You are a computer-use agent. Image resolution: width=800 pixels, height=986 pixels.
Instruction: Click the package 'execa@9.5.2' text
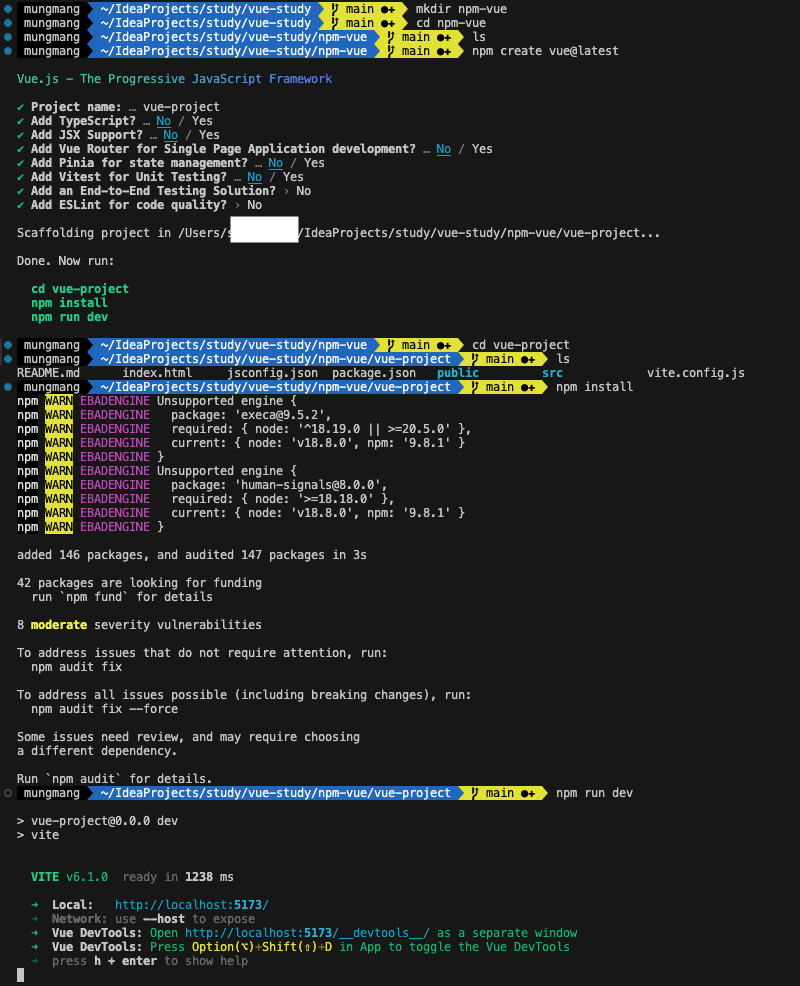[283, 415]
